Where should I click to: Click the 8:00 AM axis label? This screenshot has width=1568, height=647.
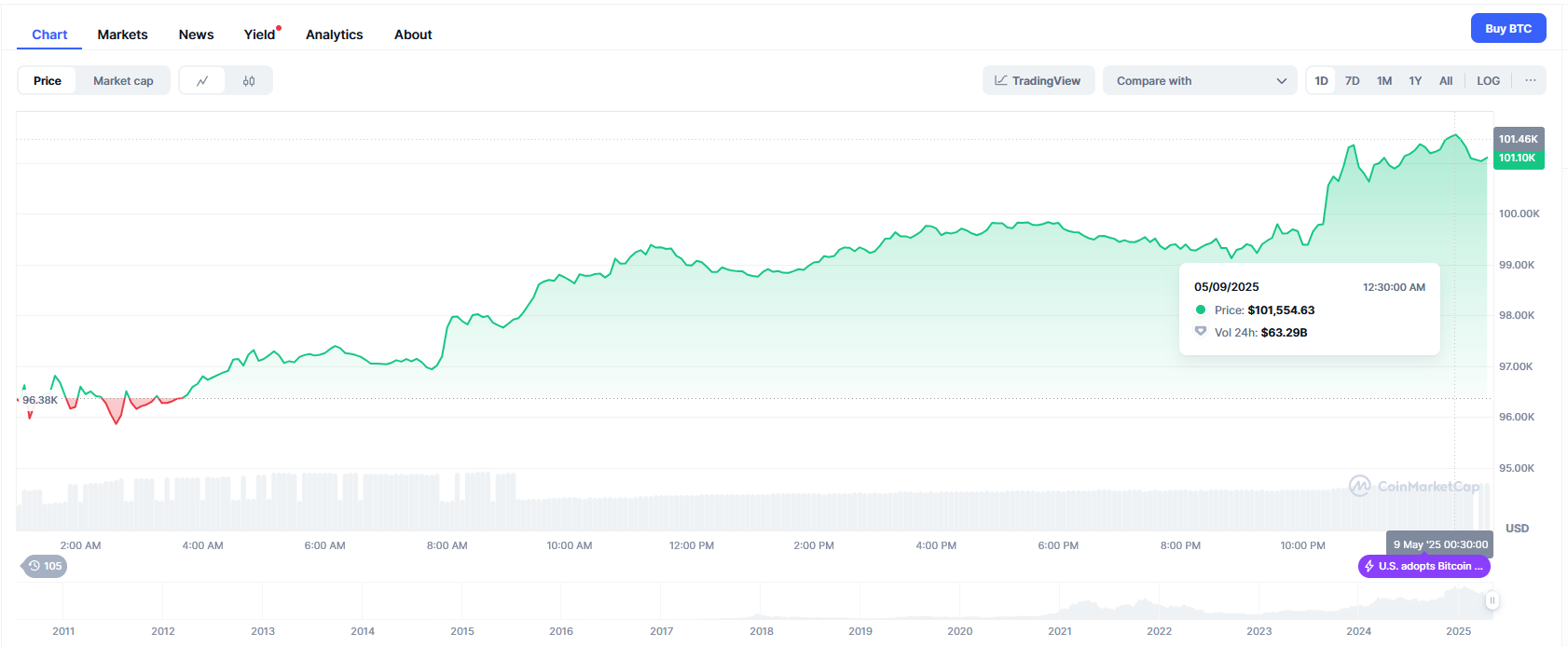click(x=447, y=545)
